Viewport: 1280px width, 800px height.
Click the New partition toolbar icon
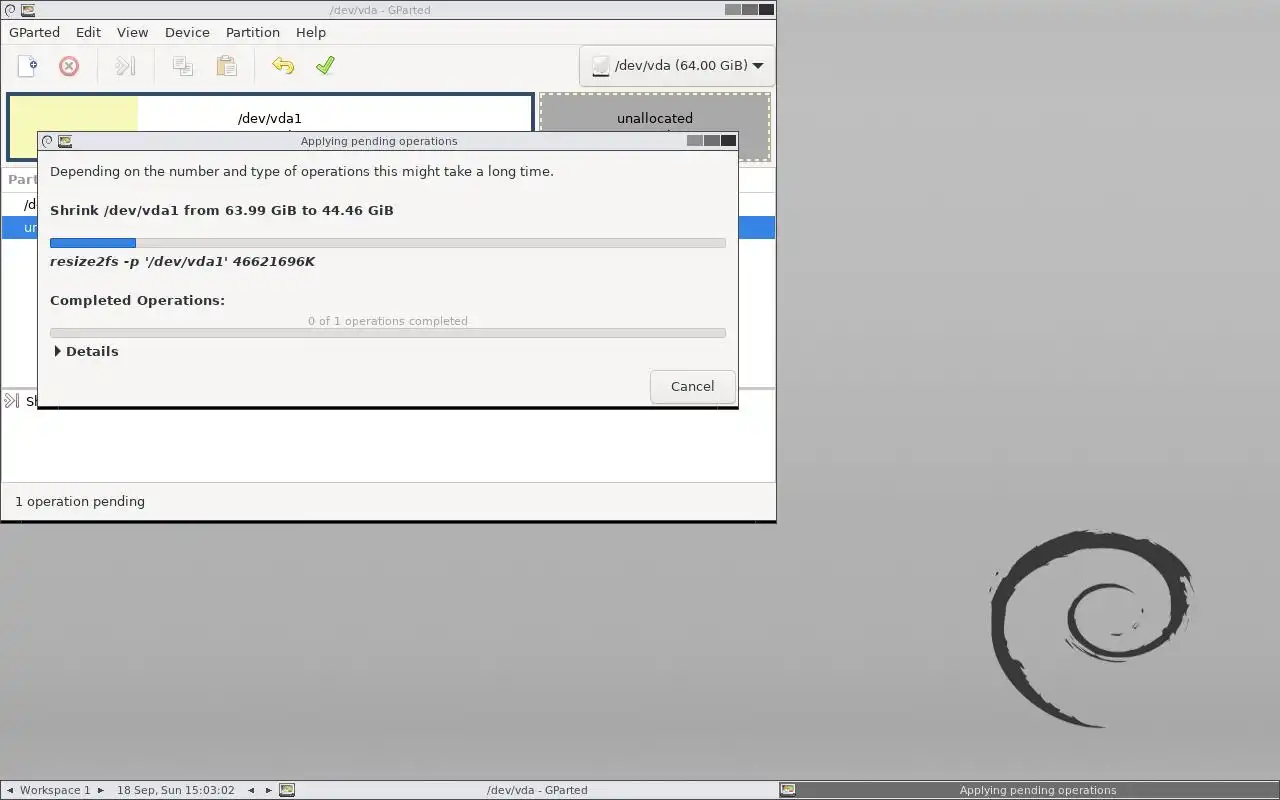click(27, 66)
